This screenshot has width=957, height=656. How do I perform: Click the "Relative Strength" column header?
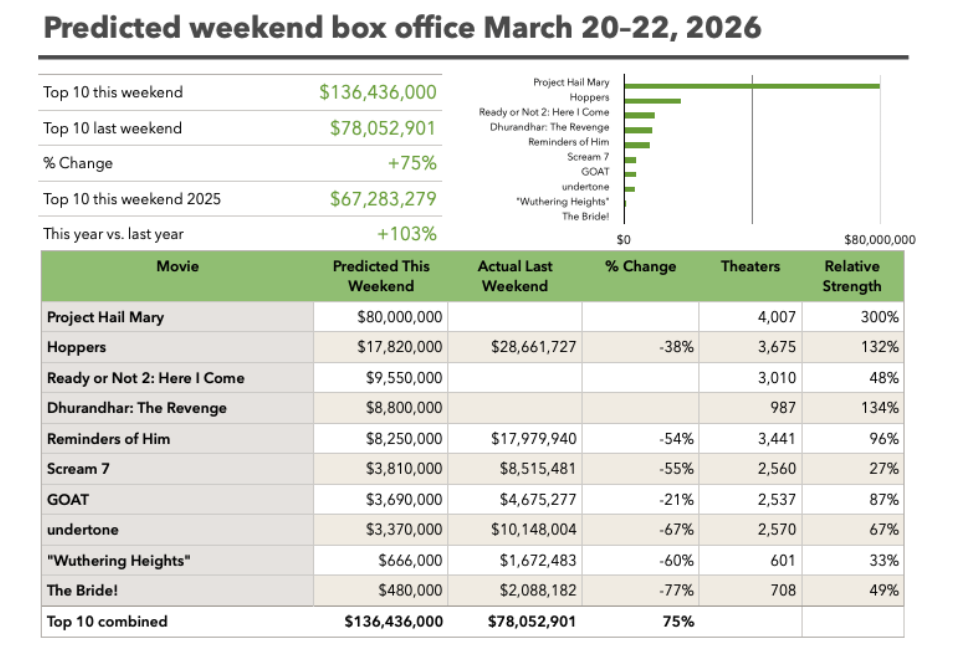(852, 276)
